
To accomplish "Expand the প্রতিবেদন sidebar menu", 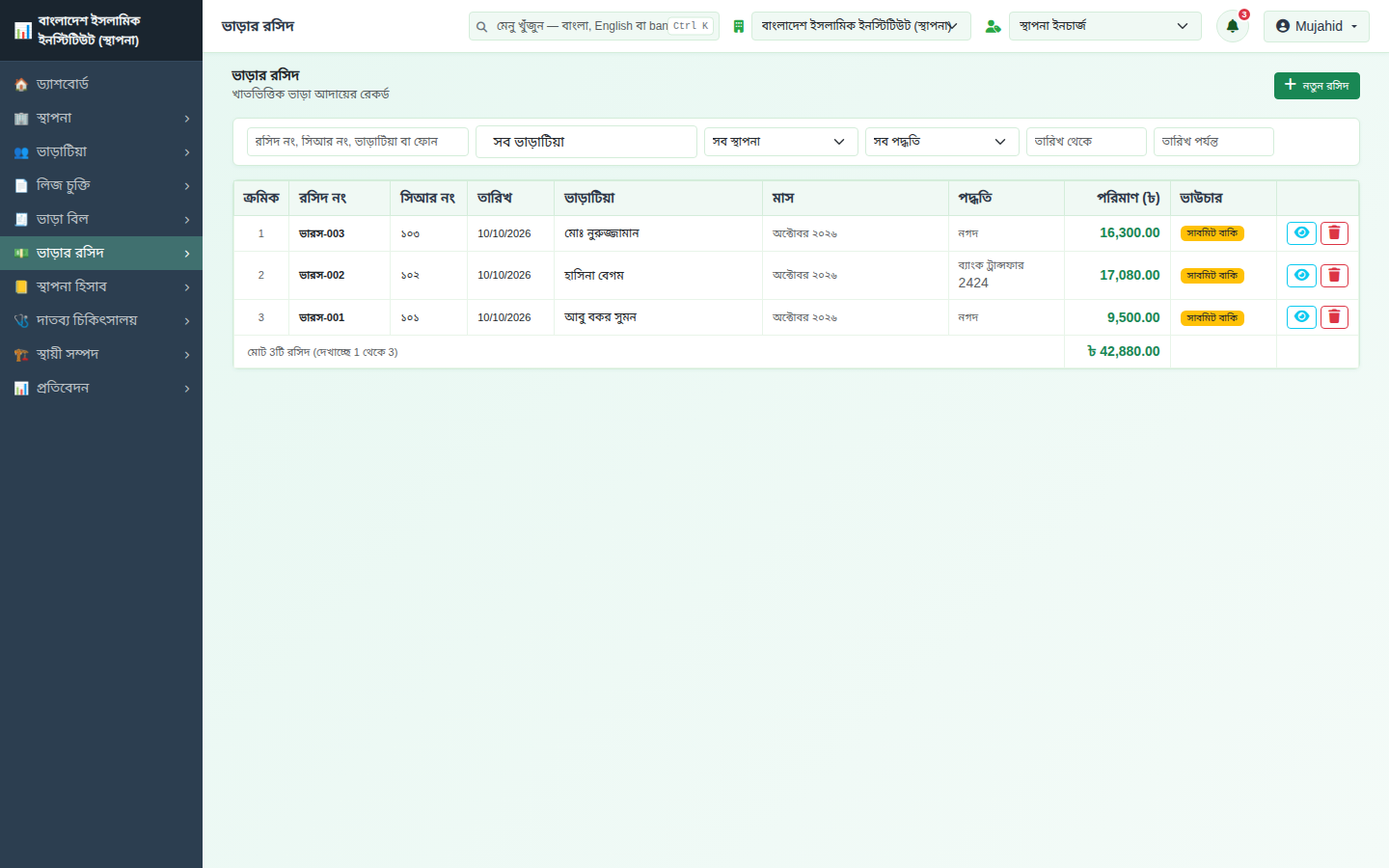I will pos(101,389).
